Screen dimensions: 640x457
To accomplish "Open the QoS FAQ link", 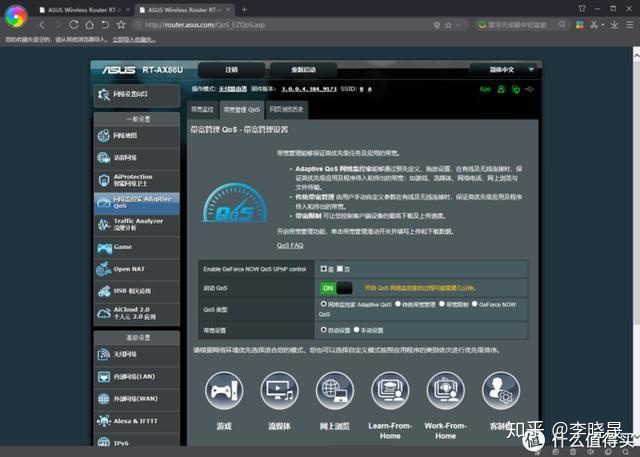I will [x=290, y=245].
